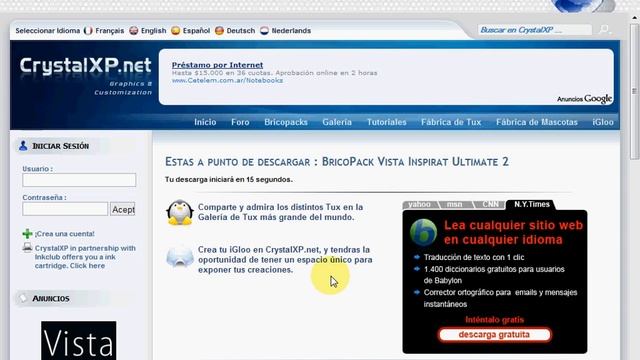Click the Tux penguin icon

click(x=180, y=212)
